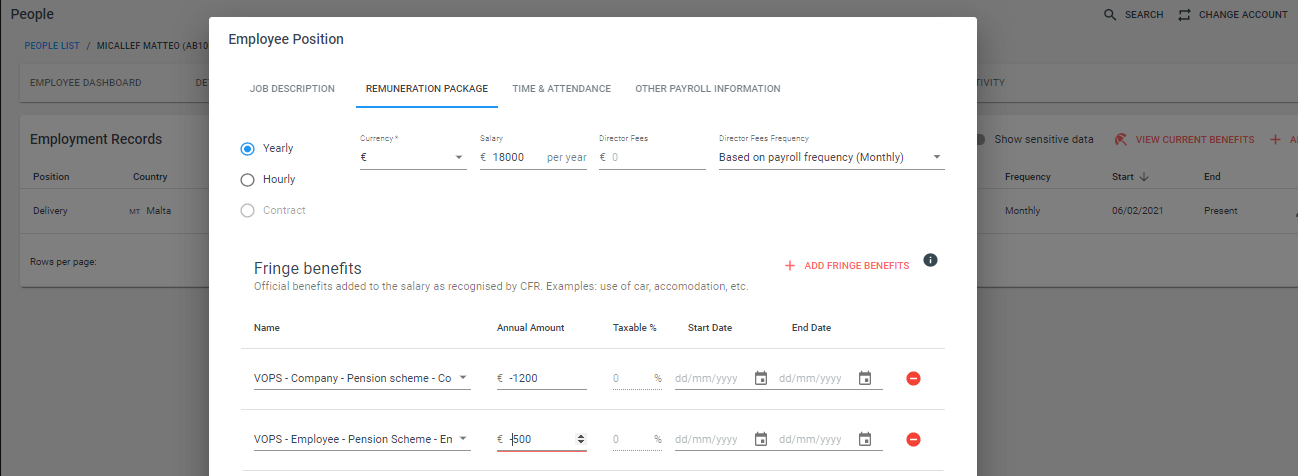1298x476 pixels.
Task: Click the stepper arrows on the -500 amount field
Action: pyautogui.click(x=581, y=439)
